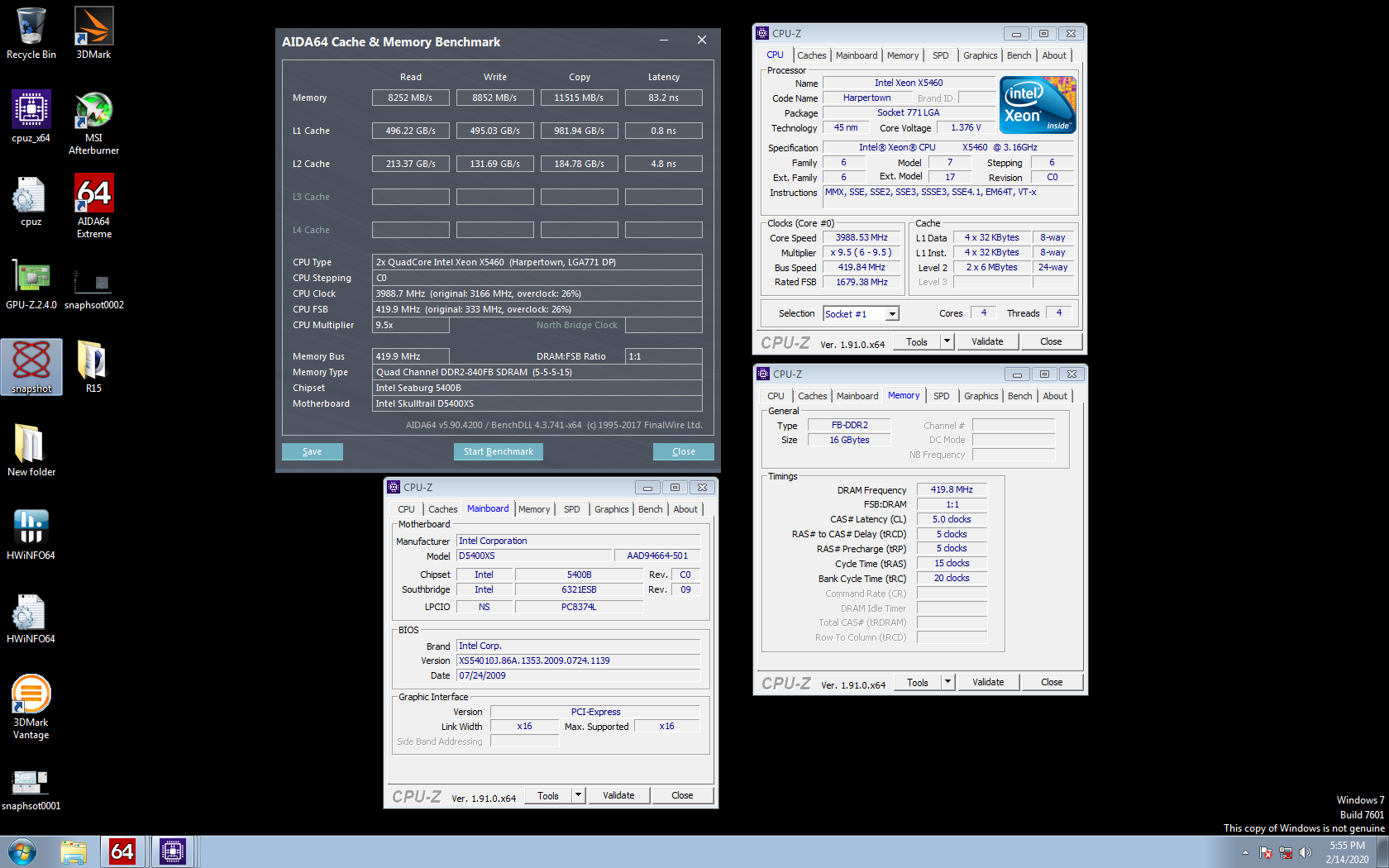Viewport: 1389px width, 868px height.
Task: Click Memory Size value 16 GBytes
Action: click(x=850, y=440)
